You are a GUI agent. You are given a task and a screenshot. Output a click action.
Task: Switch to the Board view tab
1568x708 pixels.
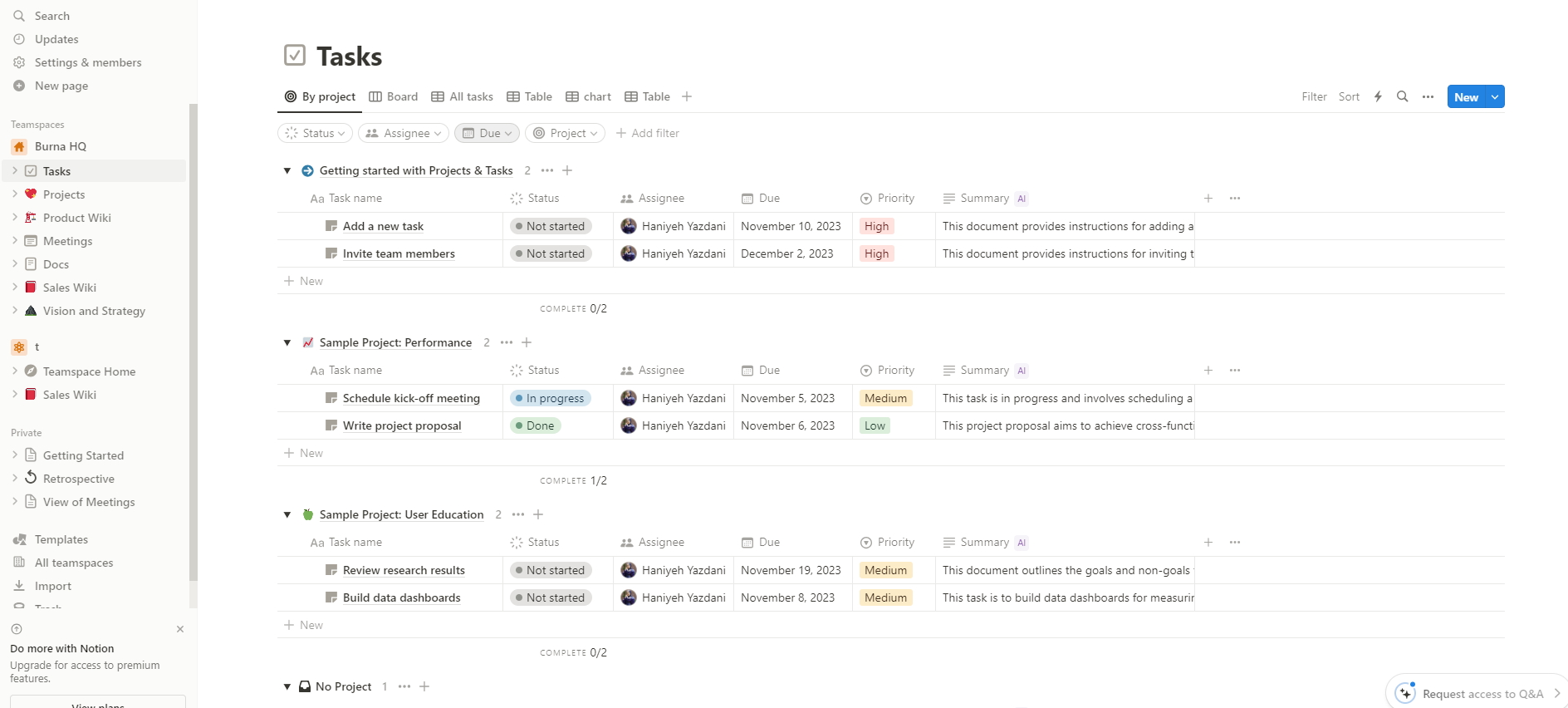(394, 96)
